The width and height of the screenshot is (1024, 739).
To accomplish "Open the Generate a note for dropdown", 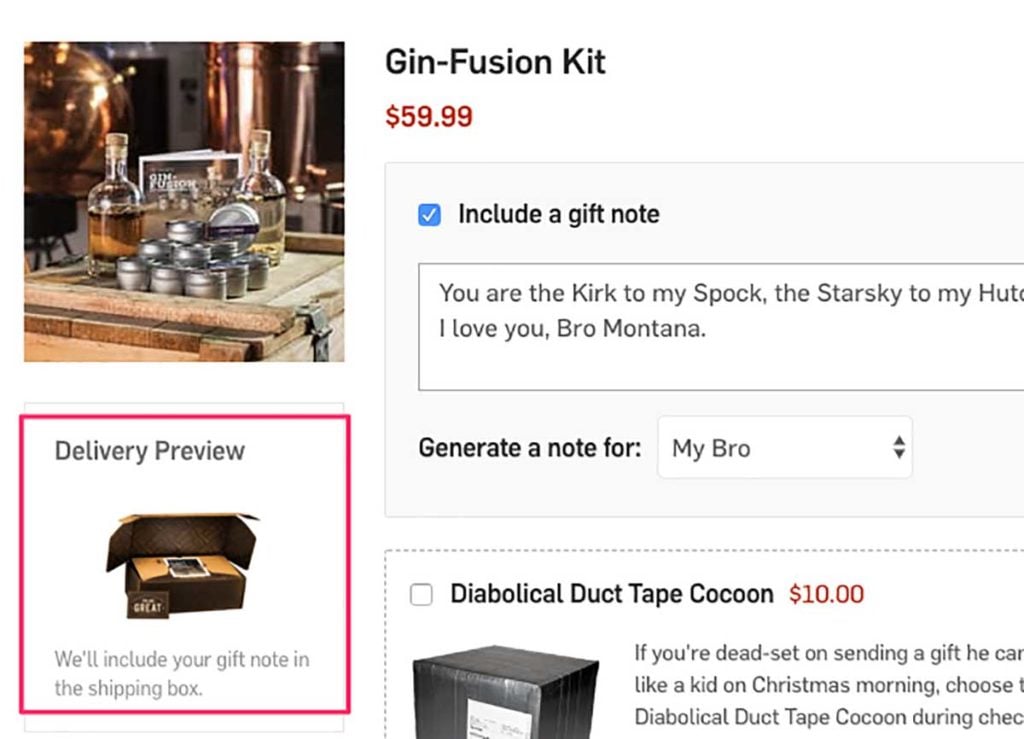I will point(784,448).
